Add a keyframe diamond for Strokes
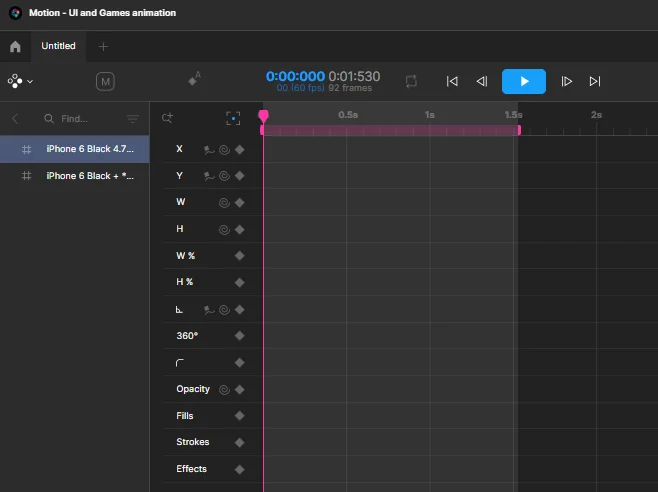 240,442
